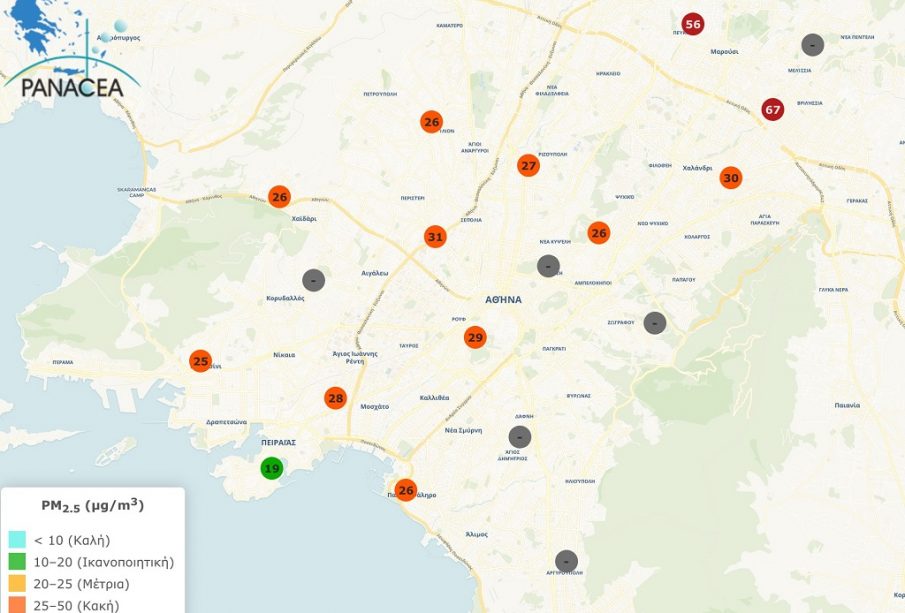The width and height of the screenshot is (905, 613).
Task: Select the orange marker showing 31
Action: click(435, 237)
